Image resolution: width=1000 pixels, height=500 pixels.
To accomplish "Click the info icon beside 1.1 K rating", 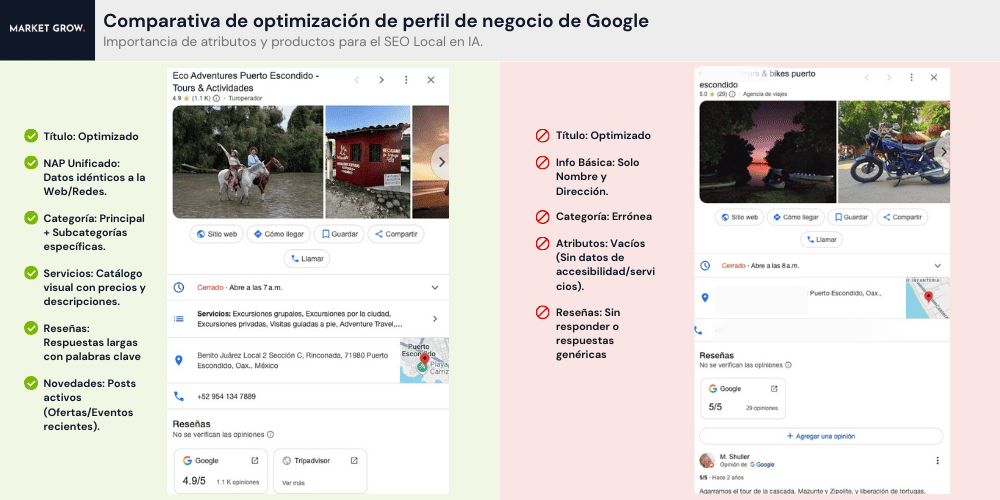I will [217, 99].
